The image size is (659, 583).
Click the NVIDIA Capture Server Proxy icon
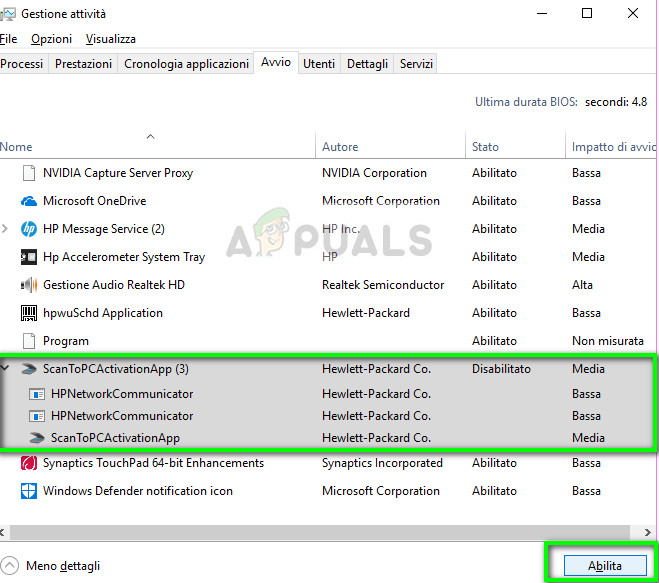click(28, 173)
